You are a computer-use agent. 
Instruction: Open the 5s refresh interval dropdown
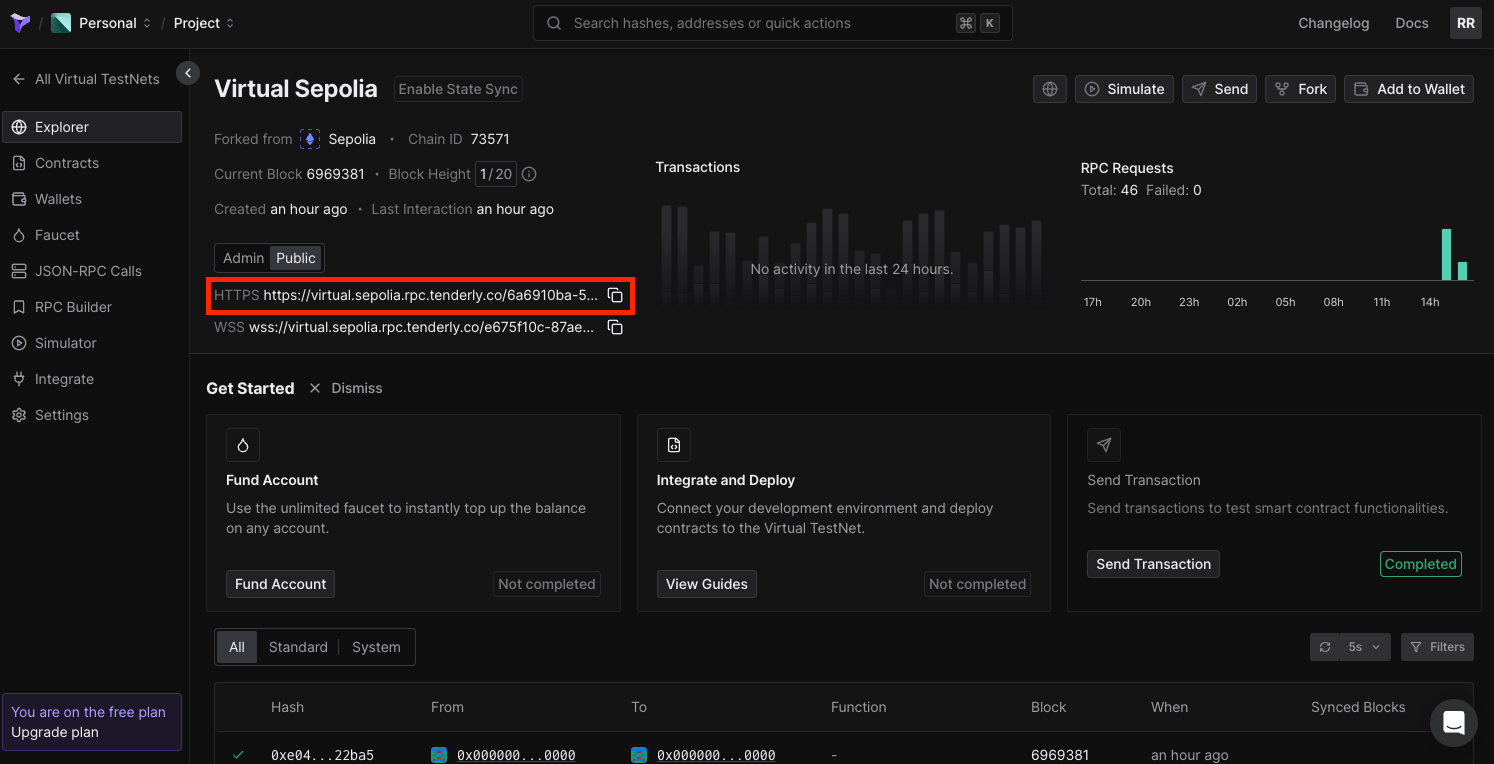pos(1365,647)
